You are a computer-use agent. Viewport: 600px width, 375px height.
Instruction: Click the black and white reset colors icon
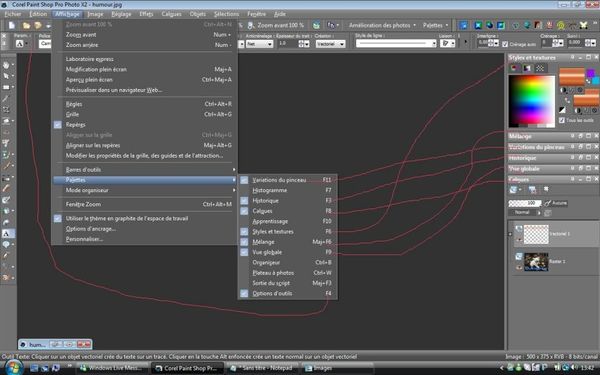point(562,110)
